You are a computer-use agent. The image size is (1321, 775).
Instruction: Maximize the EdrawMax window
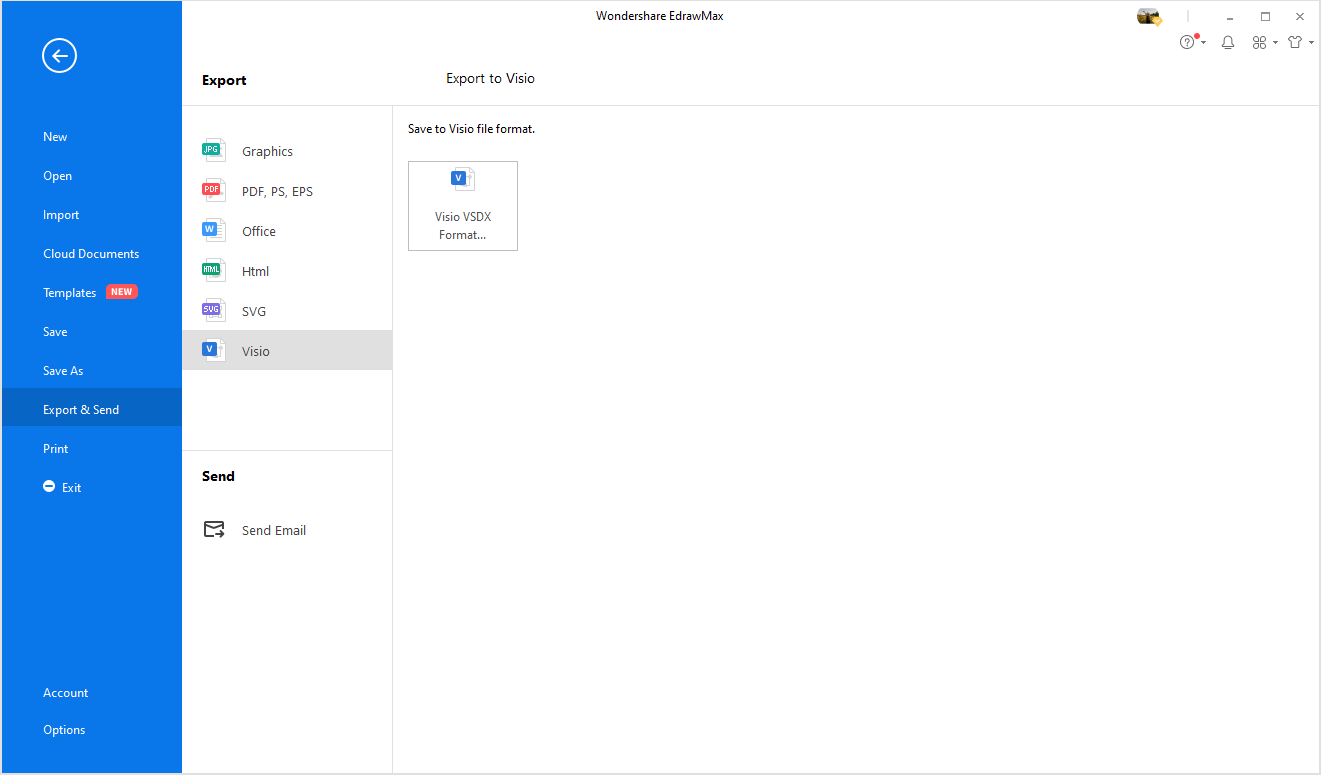[1265, 17]
